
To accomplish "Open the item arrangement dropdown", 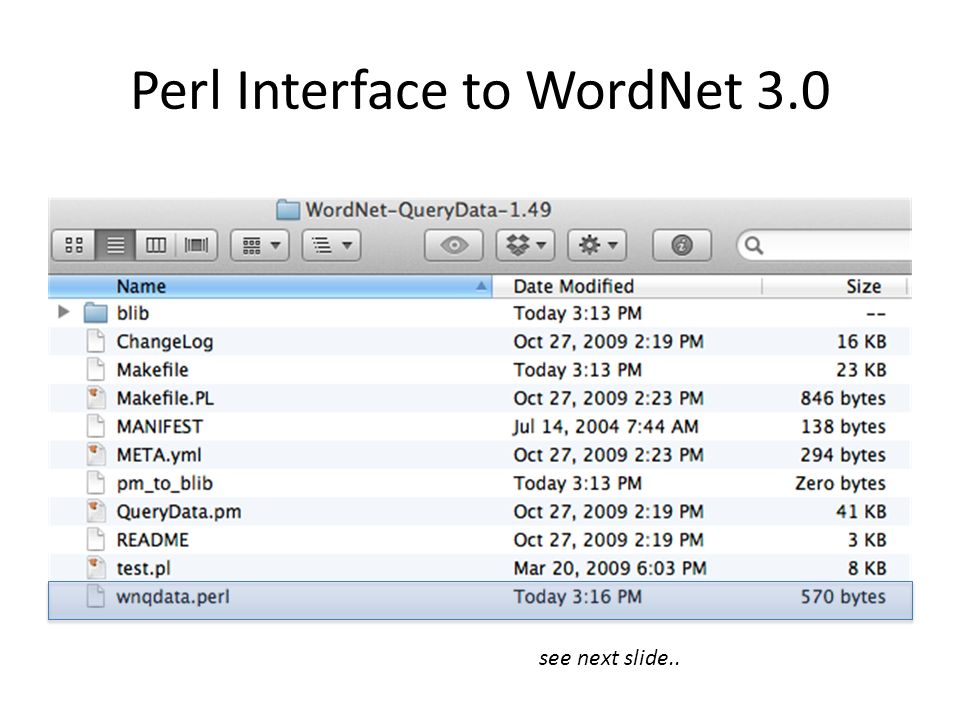I will pyautogui.click(x=260, y=246).
